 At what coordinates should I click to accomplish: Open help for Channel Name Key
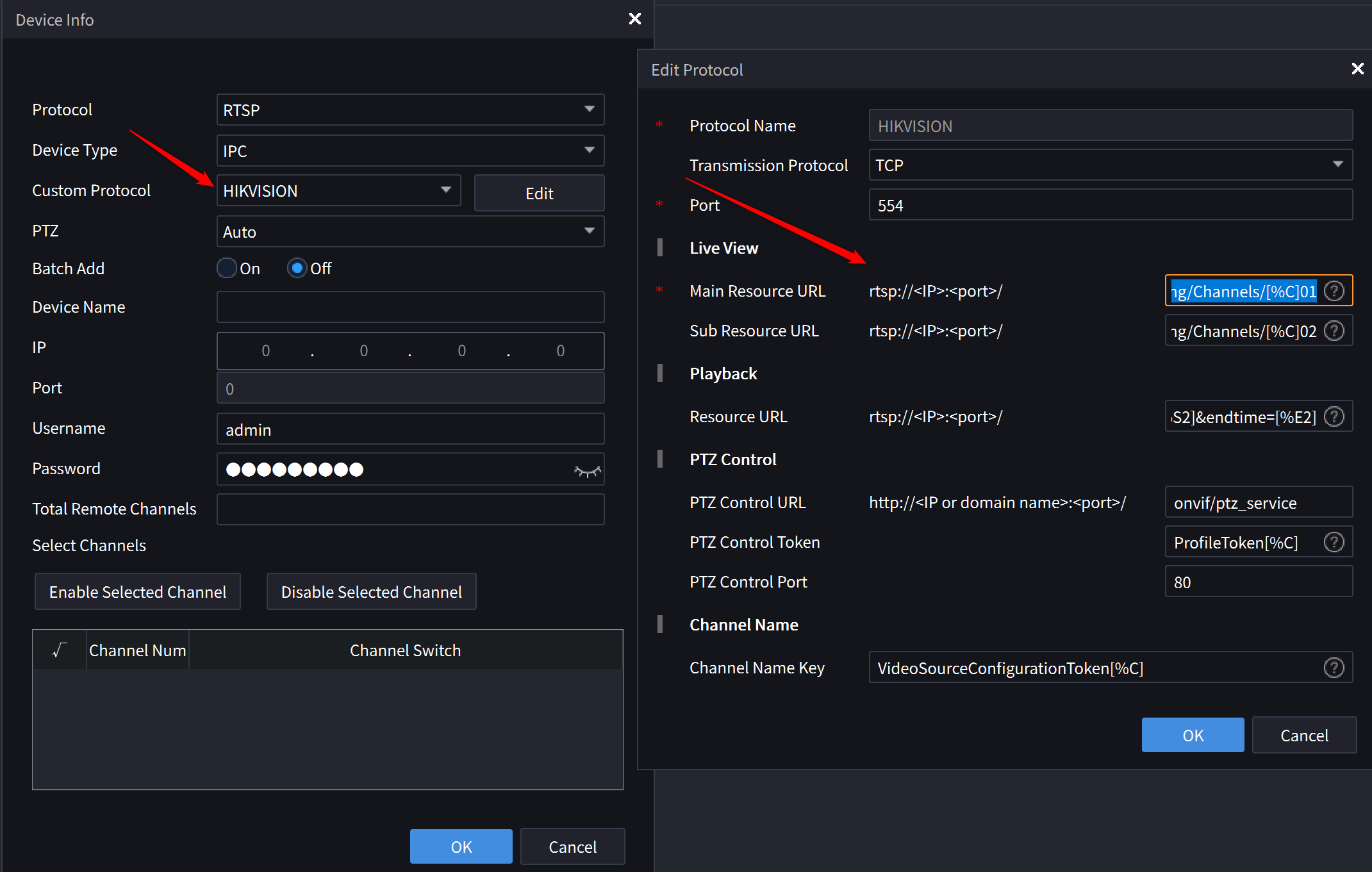1335,667
